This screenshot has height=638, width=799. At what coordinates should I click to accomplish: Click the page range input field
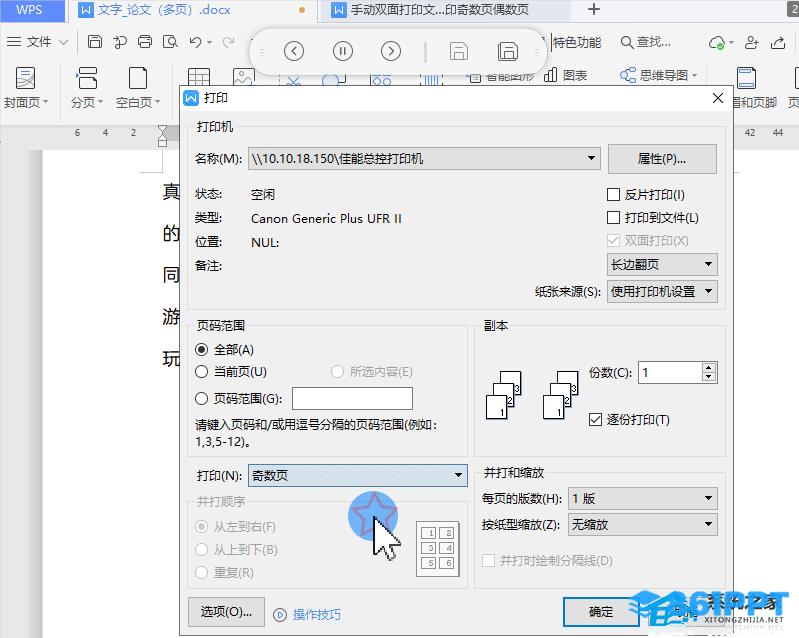click(x=352, y=398)
